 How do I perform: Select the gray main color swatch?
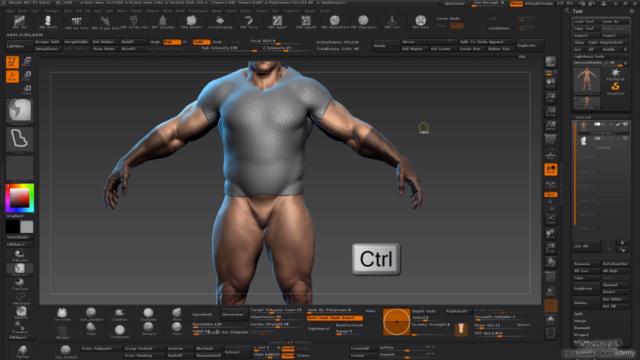click(27, 227)
